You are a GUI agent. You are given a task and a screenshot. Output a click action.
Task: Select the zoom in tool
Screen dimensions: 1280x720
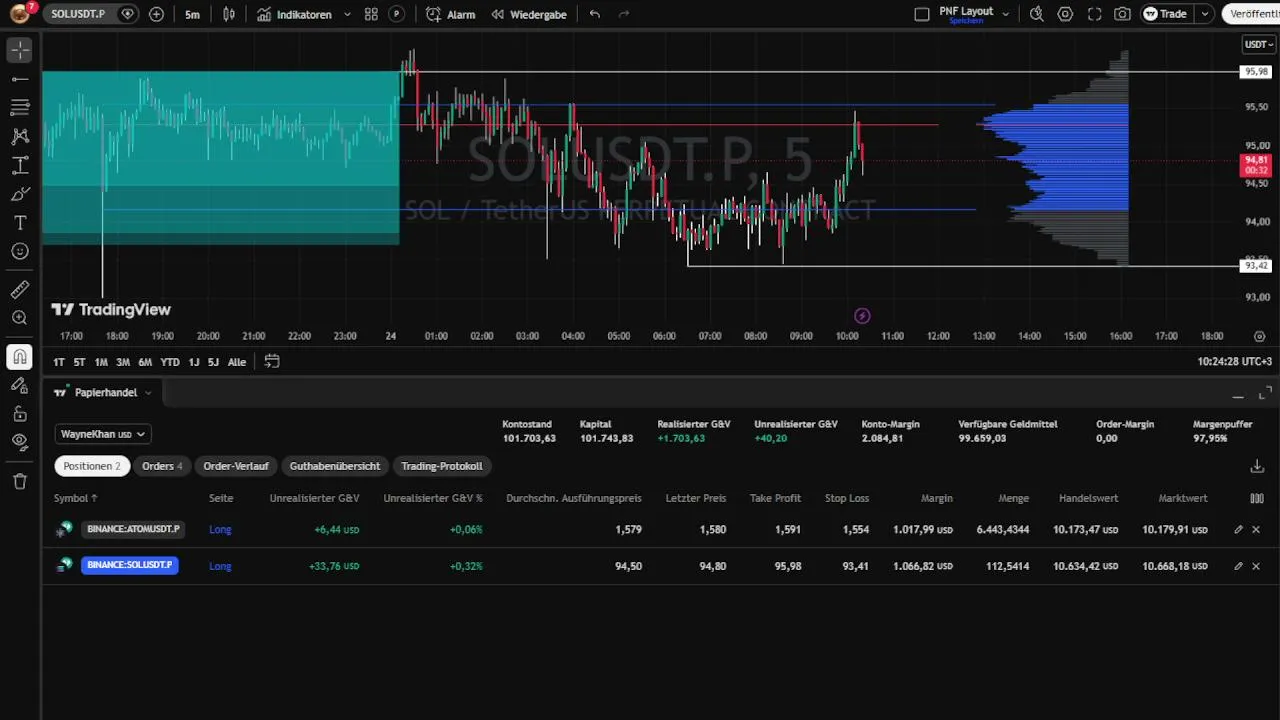(x=20, y=318)
